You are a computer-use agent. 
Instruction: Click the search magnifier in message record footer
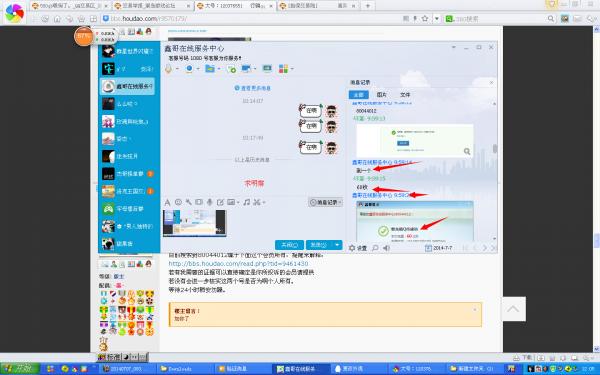[x=375, y=248]
